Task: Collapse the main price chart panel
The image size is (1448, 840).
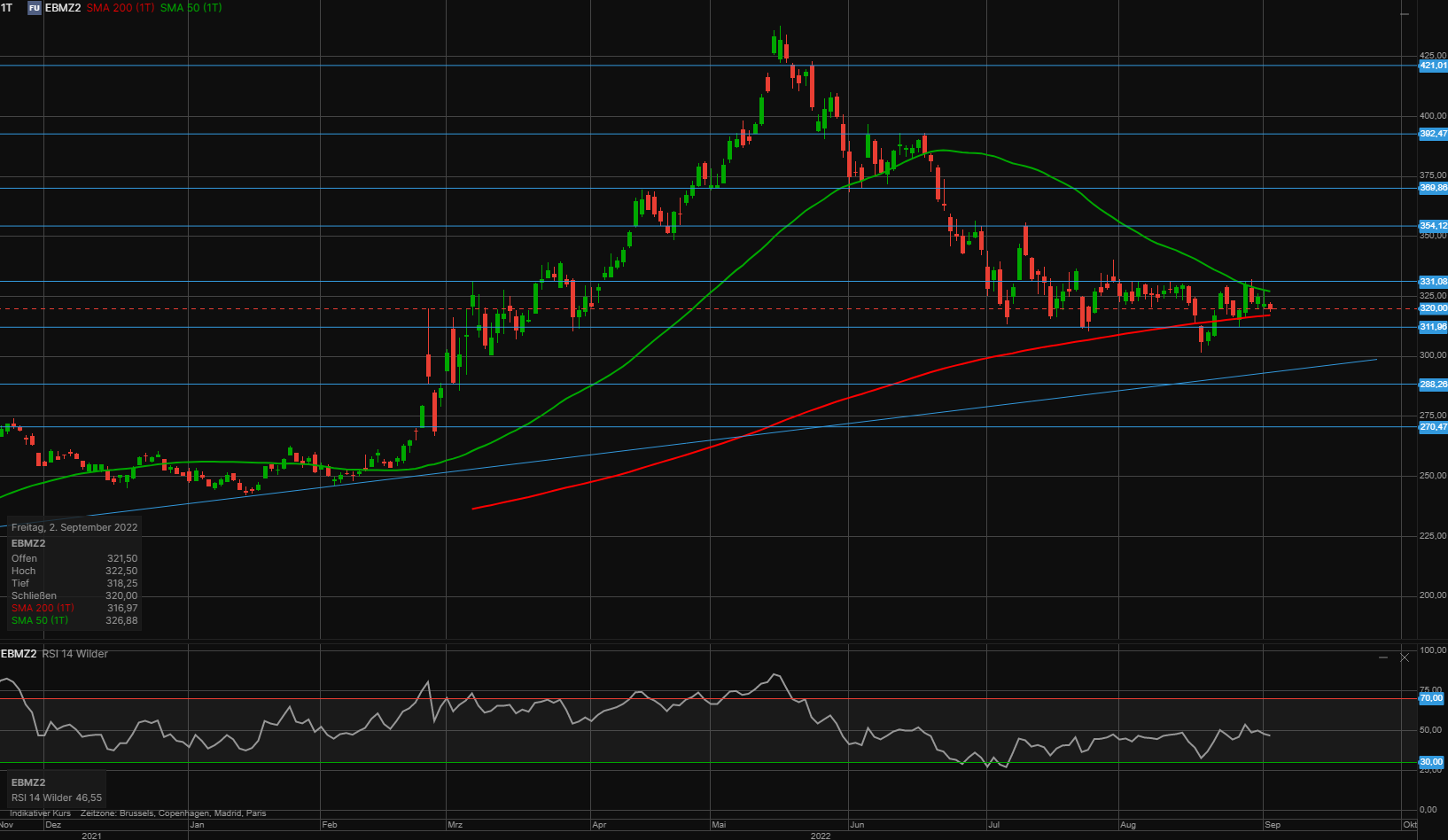Action: (x=1405, y=14)
